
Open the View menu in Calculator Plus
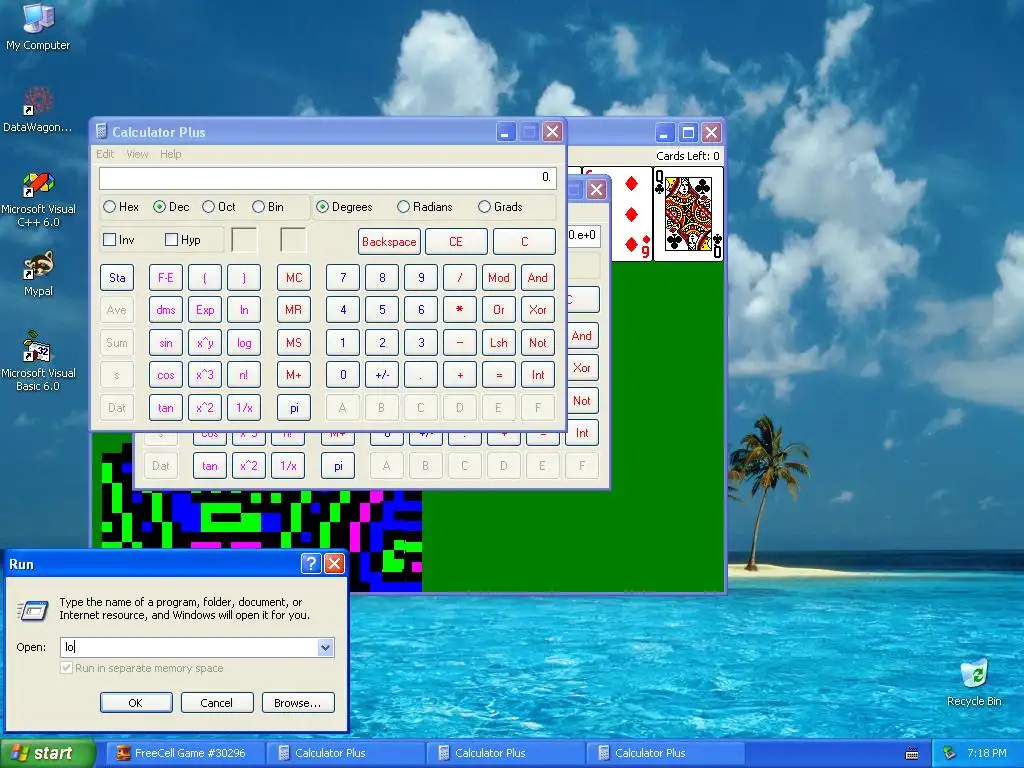(137, 154)
